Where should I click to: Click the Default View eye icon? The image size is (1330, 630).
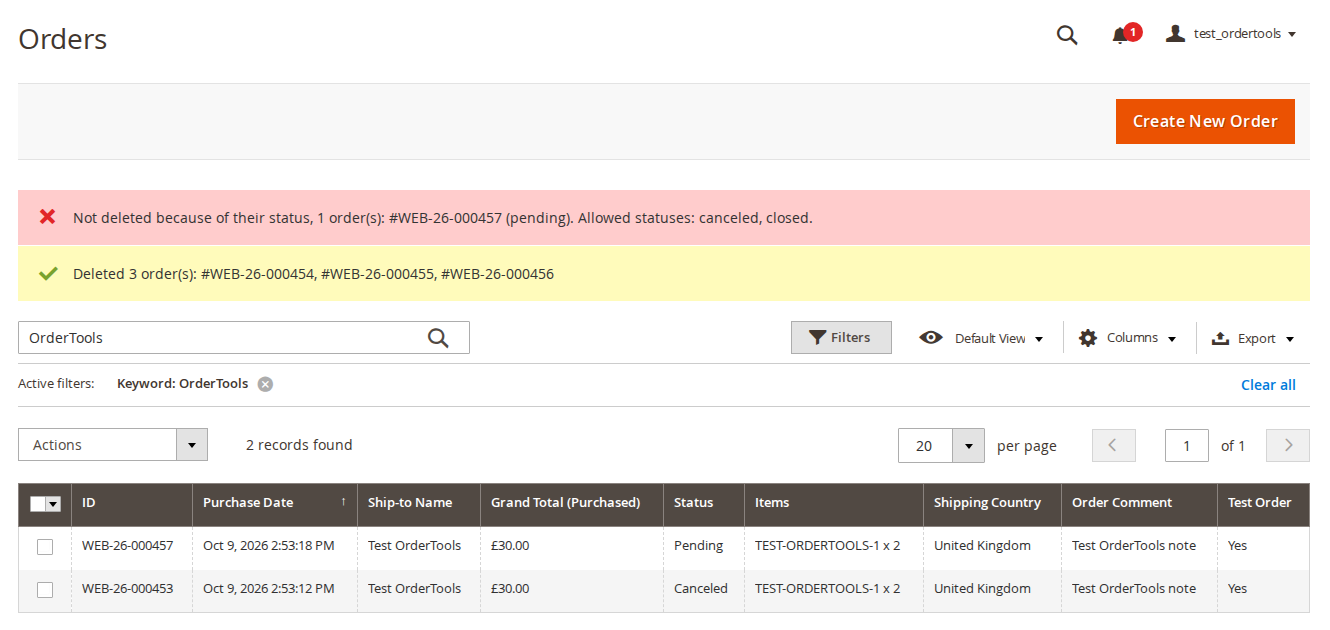click(x=931, y=338)
